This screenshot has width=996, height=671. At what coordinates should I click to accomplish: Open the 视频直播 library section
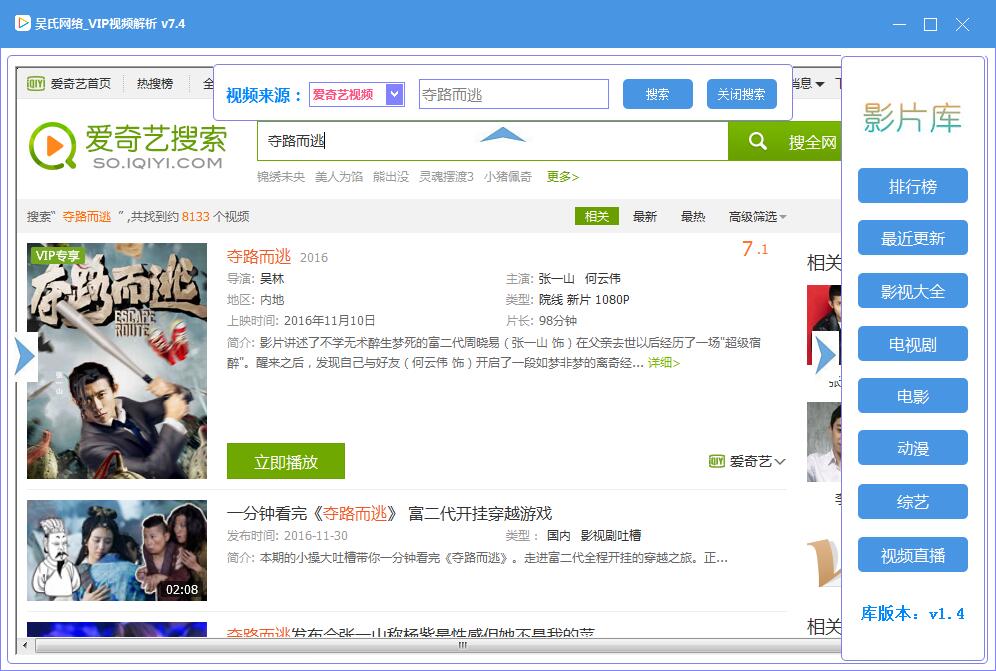pos(913,555)
